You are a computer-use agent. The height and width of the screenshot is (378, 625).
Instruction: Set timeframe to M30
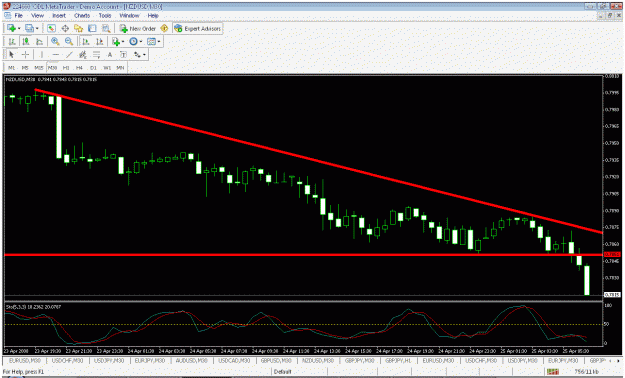point(53,68)
